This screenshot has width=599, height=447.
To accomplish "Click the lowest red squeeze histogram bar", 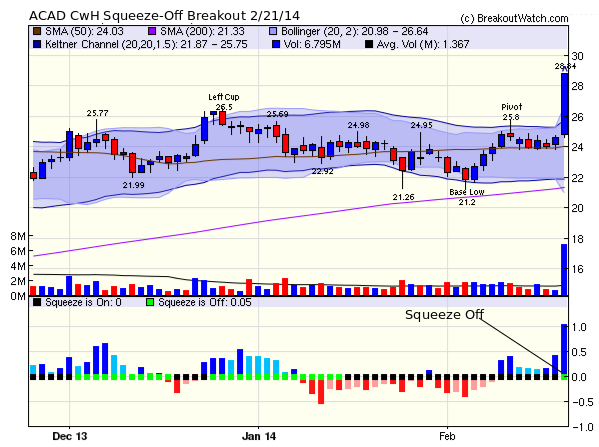I will pos(321,392).
